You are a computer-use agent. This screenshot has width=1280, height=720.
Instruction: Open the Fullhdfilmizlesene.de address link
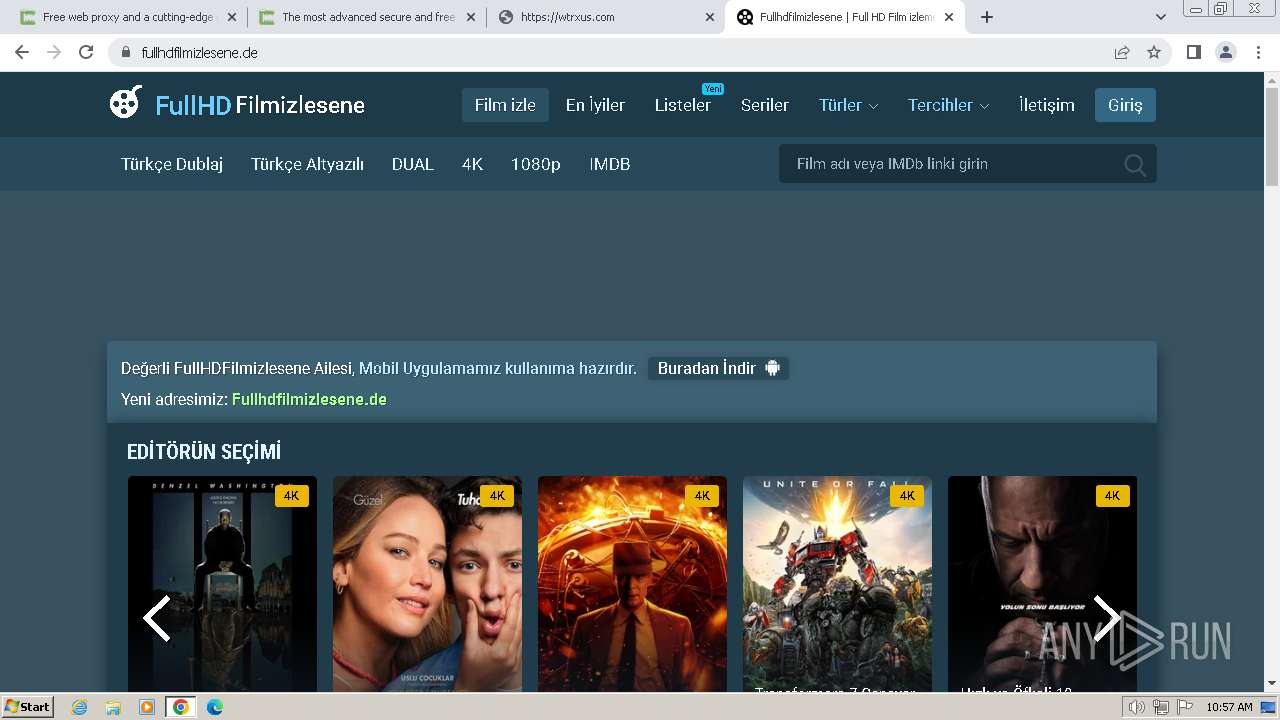point(309,399)
